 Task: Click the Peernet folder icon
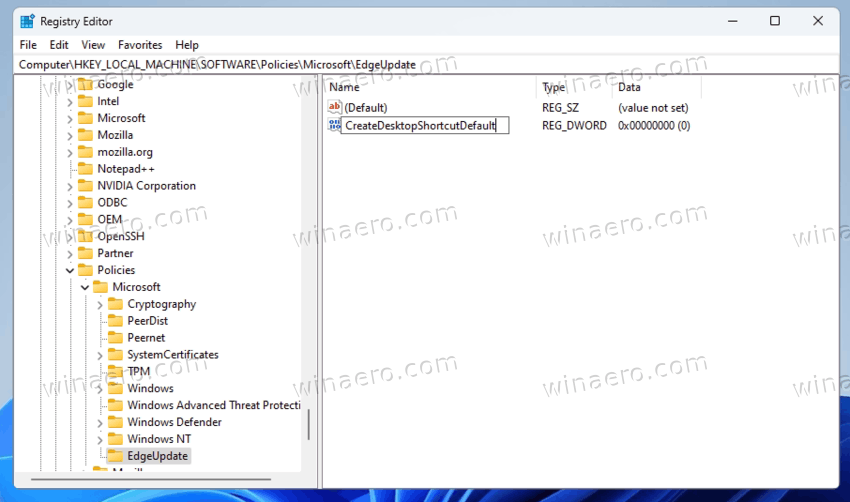pyautogui.click(x=115, y=337)
